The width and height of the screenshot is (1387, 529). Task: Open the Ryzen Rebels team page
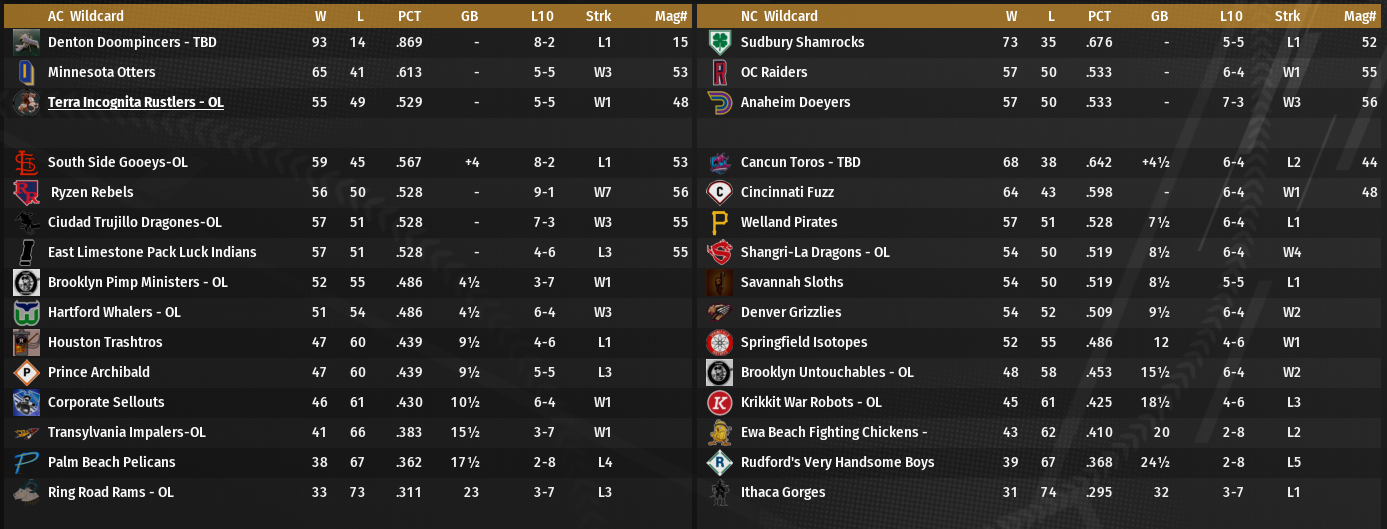click(92, 192)
